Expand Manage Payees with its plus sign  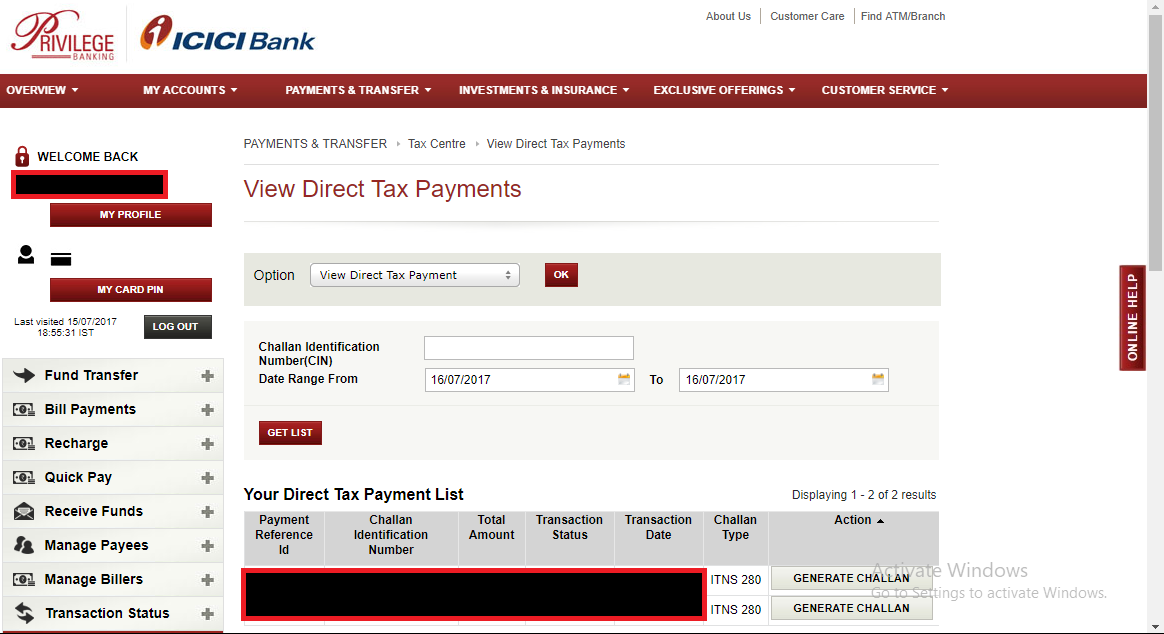coord(207,546)
